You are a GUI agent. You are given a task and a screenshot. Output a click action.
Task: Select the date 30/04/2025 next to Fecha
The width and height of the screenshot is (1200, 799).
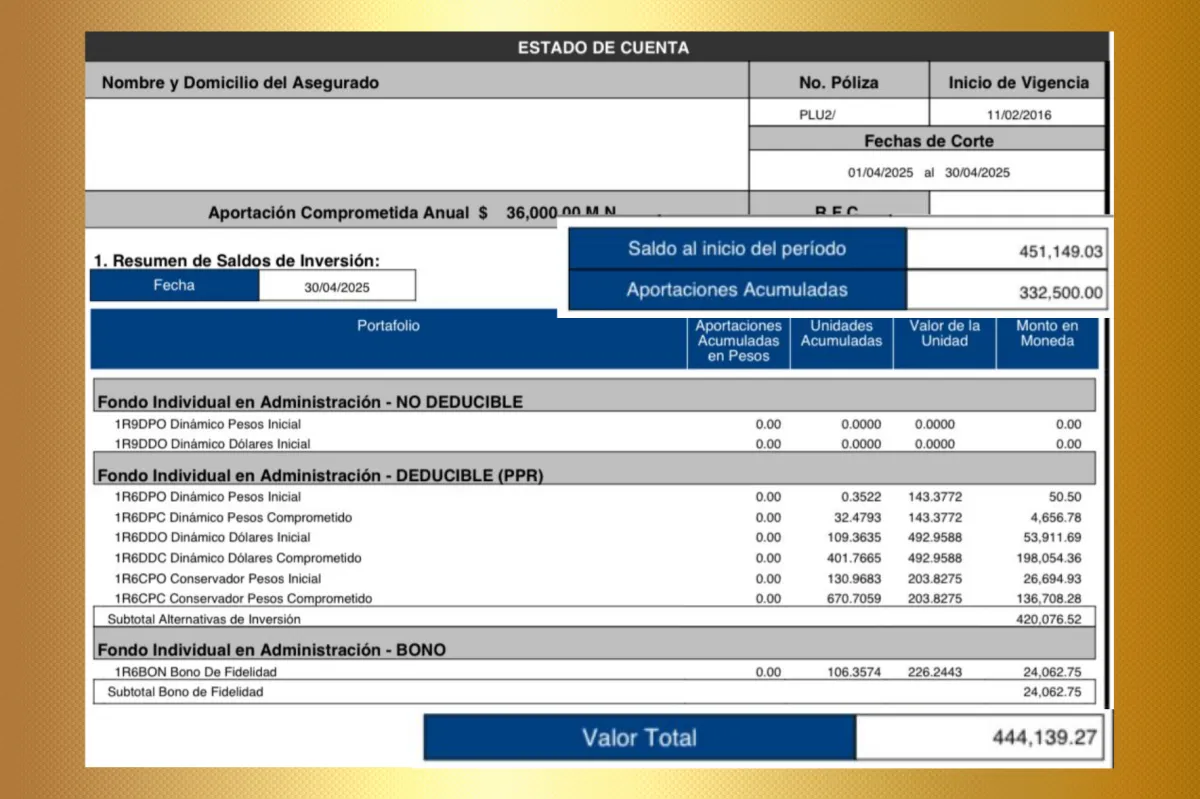click(337, 286)
